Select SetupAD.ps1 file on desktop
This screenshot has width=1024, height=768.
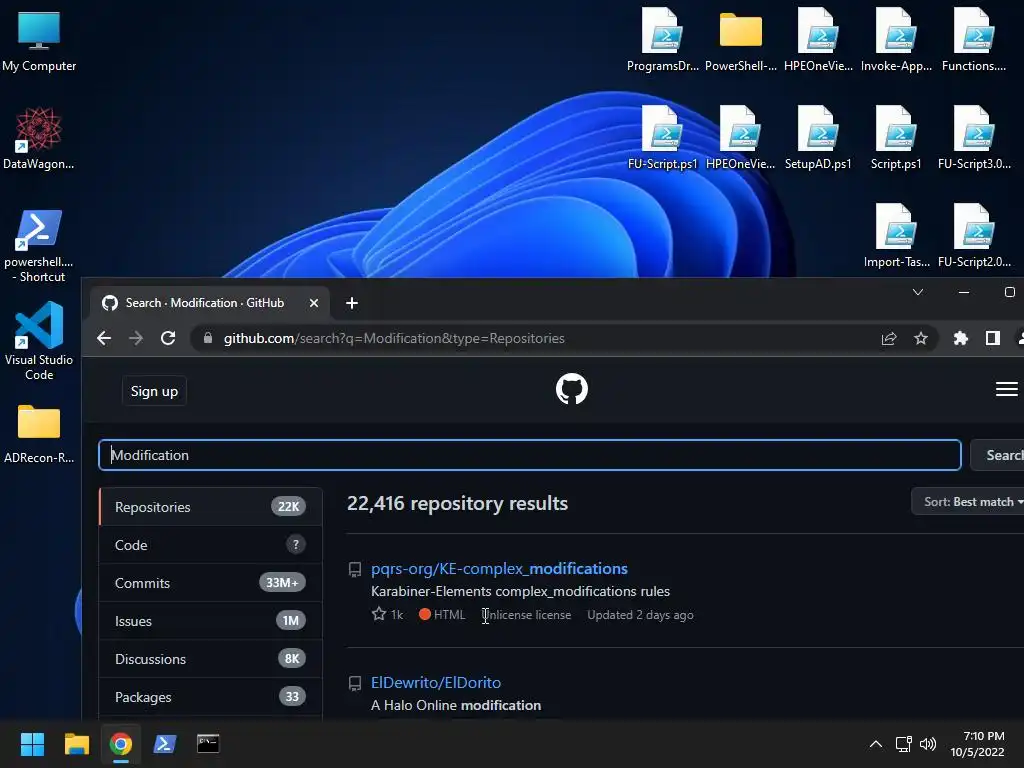[x=818, y=138]
